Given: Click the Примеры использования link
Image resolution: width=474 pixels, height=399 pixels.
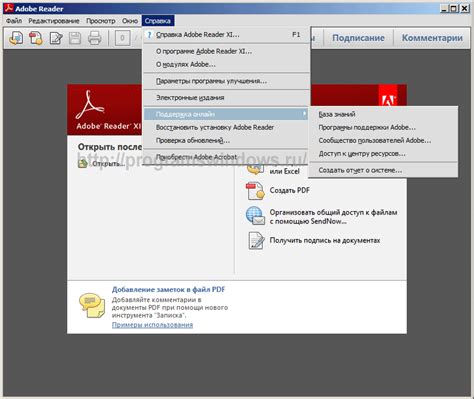Looking at the screenshot, I should 152,325.
